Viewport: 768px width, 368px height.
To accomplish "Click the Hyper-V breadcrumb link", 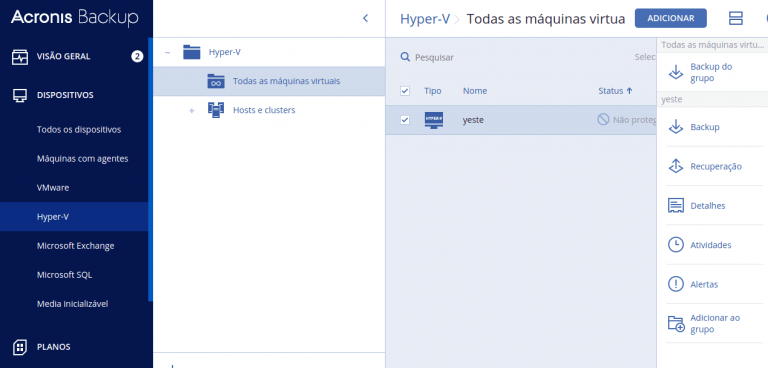I will pos(425,19).
